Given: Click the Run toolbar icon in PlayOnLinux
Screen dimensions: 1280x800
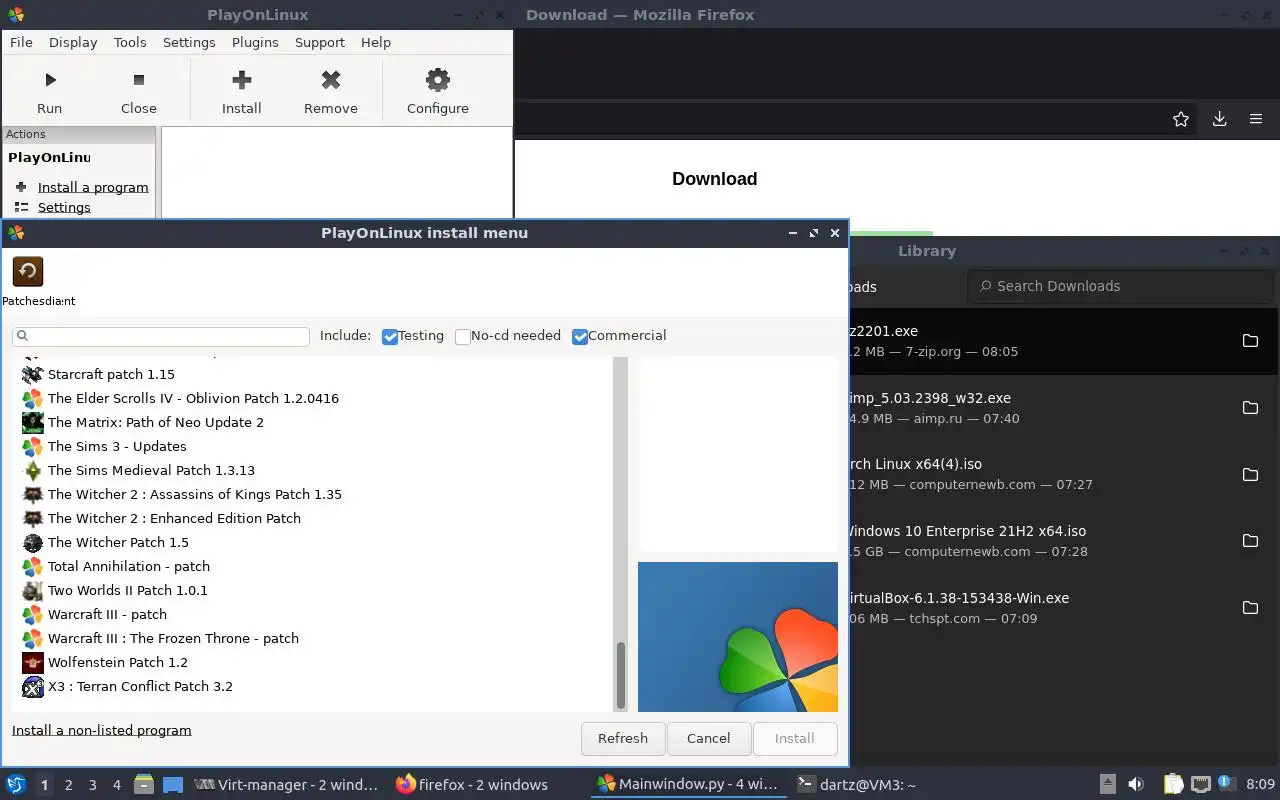Looking at the screenshot, I should pyautogui.click(x=49, y=80).
